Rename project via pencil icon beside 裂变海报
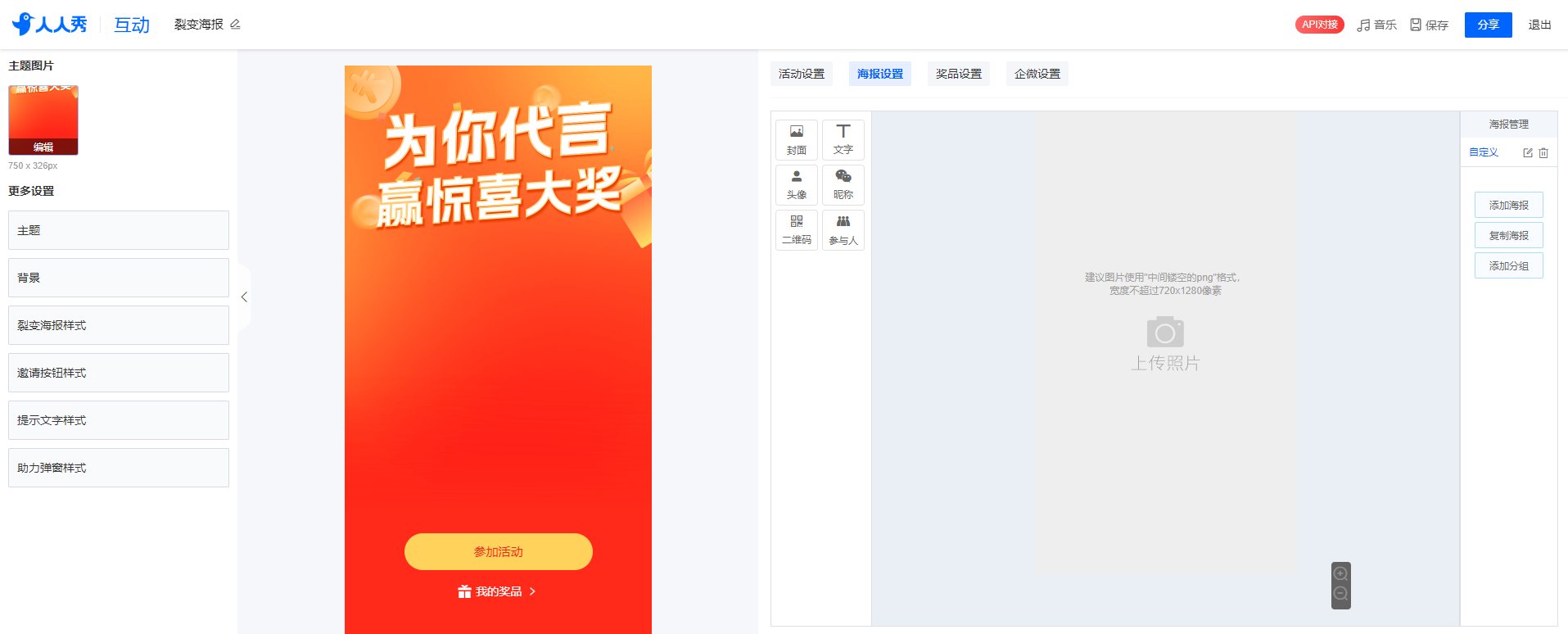 click(236, 25)
